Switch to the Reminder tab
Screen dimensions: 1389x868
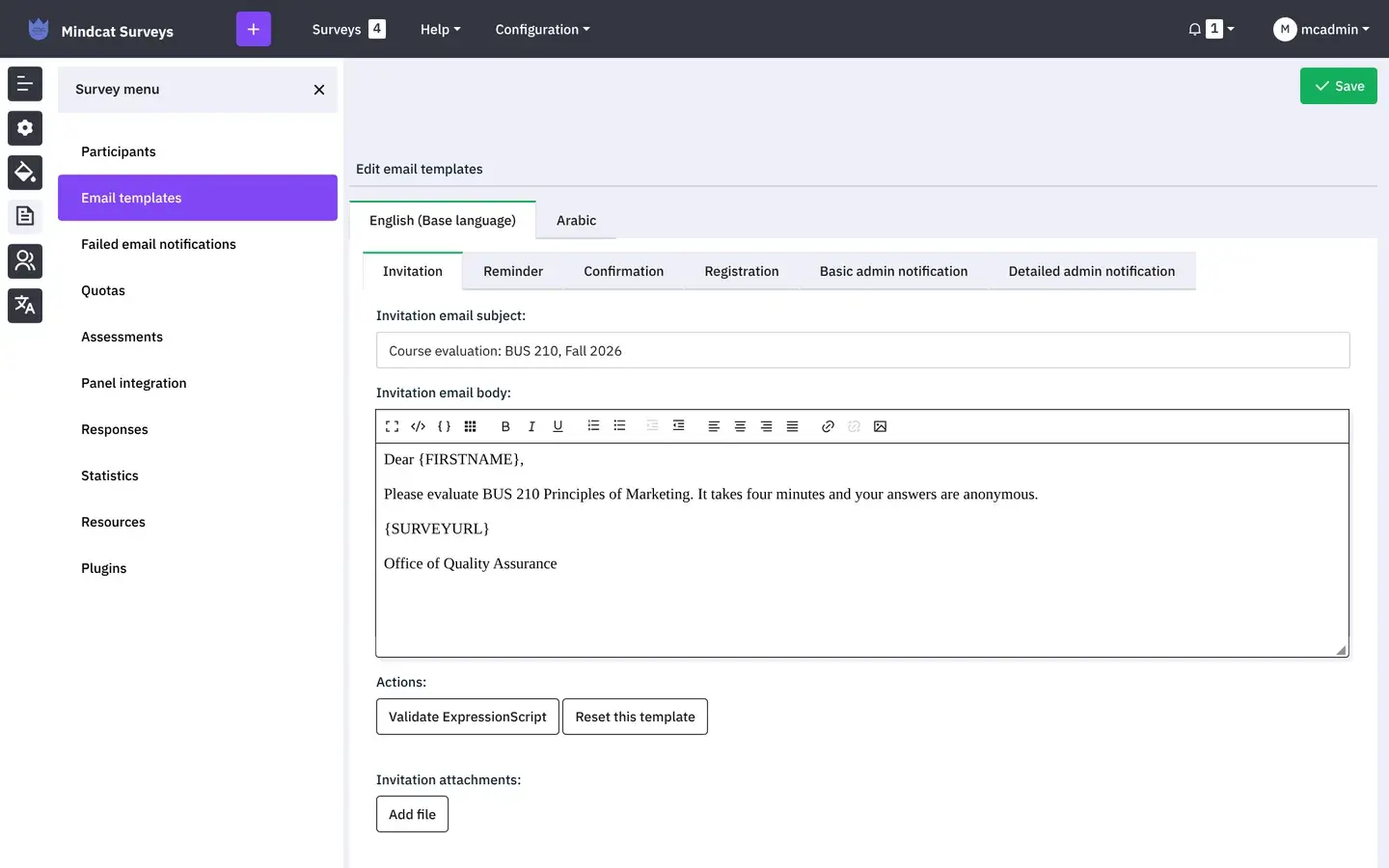tap(513, 271)
